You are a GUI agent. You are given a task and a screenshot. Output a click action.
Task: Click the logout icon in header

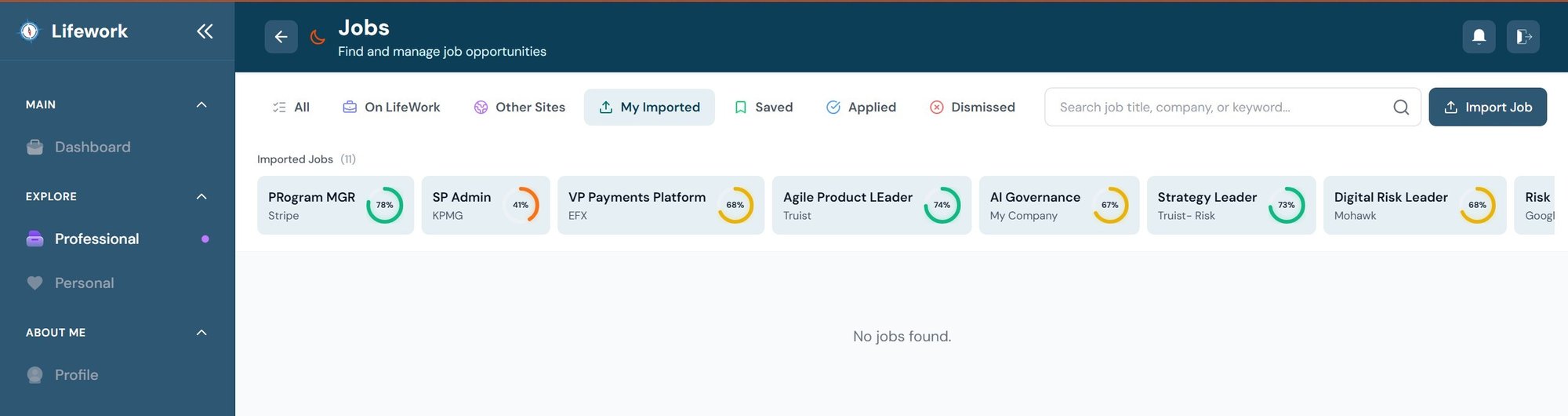point(1523,37)
